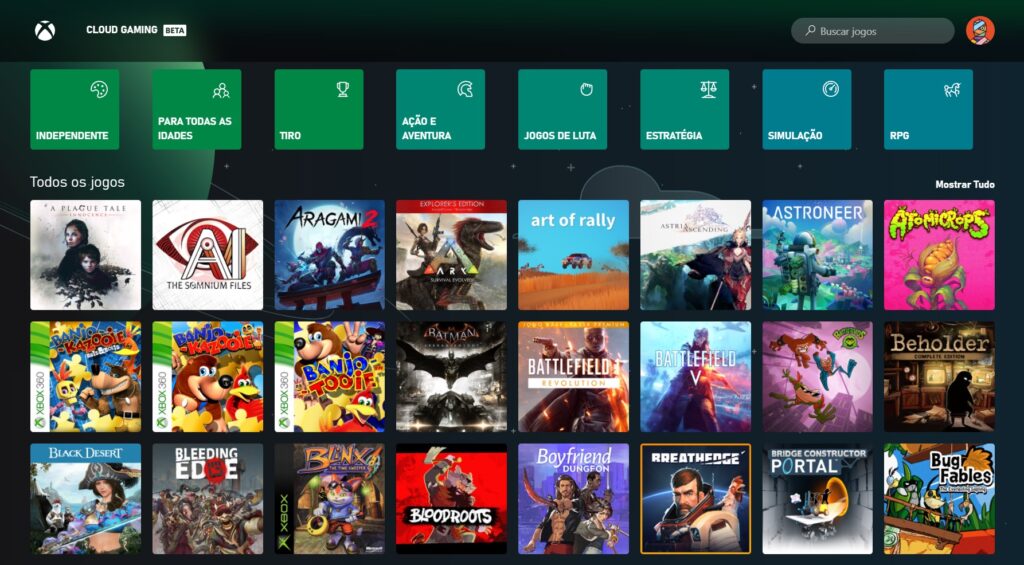Viewport: 1024px width, 565px height.
Task: Select the Bleeding Edge game tile
Action: click(x=208, y=499)
